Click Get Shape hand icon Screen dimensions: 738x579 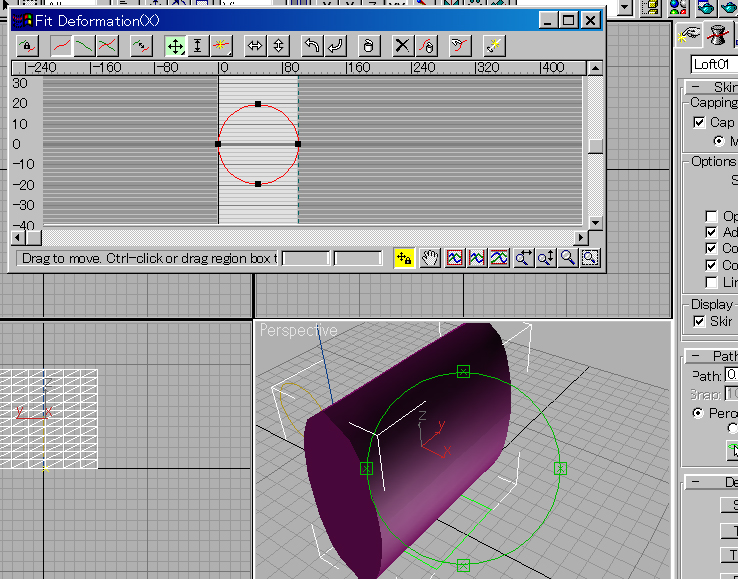[x=460, y=46]
